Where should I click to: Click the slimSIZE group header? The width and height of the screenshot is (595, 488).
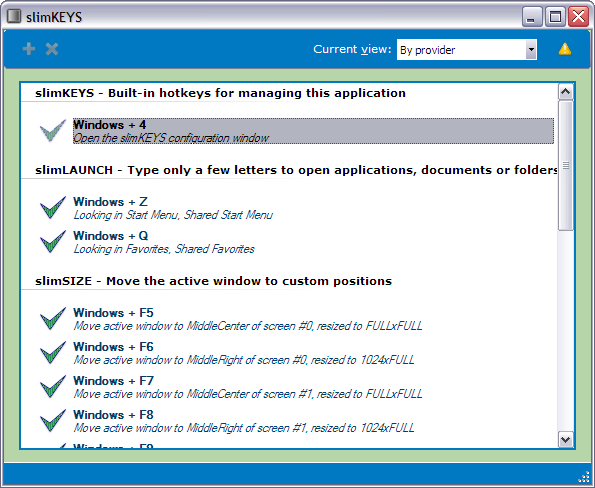coord(213,281)
